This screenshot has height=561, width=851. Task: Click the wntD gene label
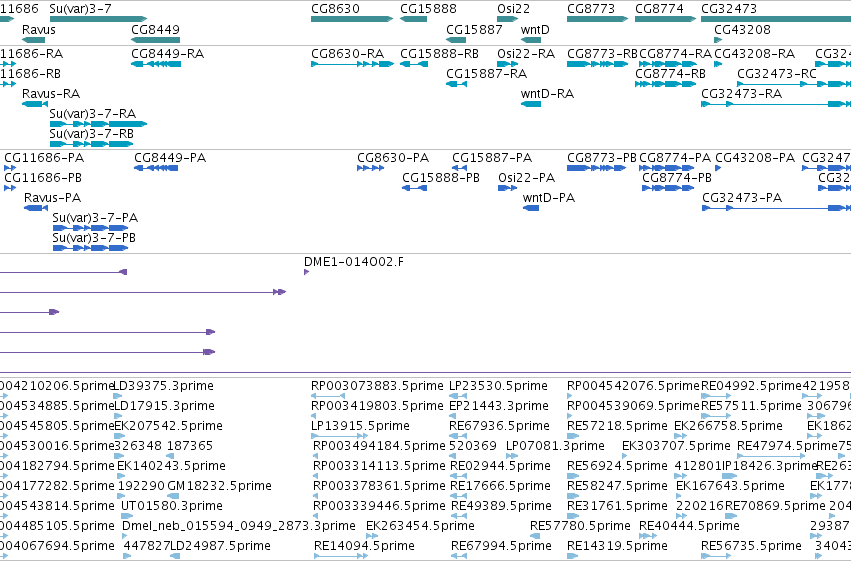click(x=535, y=29)
